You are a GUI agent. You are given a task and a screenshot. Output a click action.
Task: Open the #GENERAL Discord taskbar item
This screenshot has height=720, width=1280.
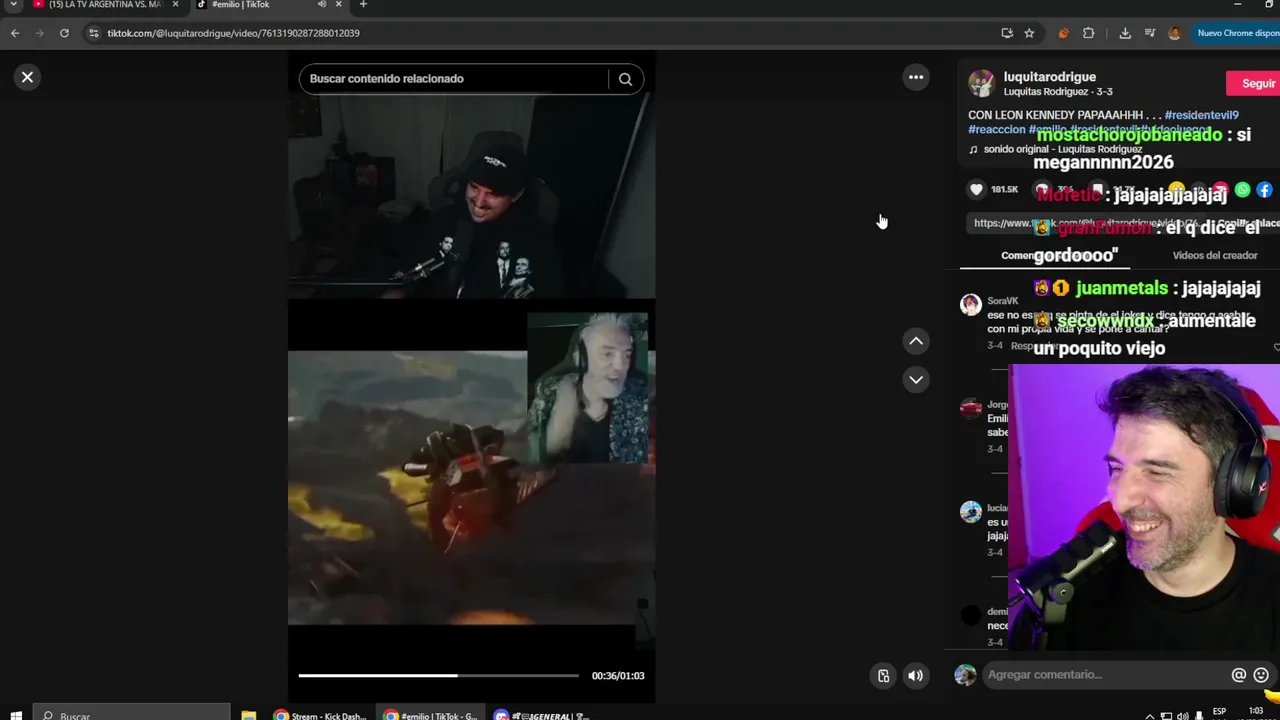541,715
